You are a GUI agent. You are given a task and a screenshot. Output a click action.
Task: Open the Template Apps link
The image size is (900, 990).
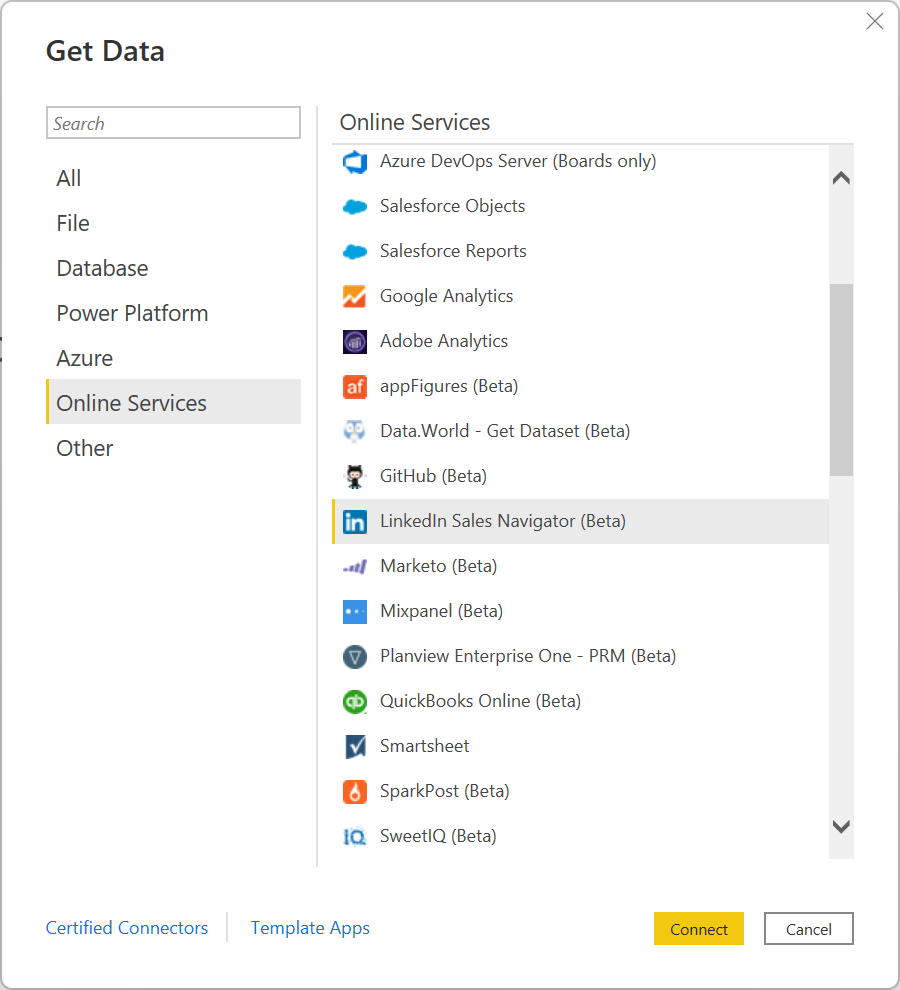tap(310, 928)
